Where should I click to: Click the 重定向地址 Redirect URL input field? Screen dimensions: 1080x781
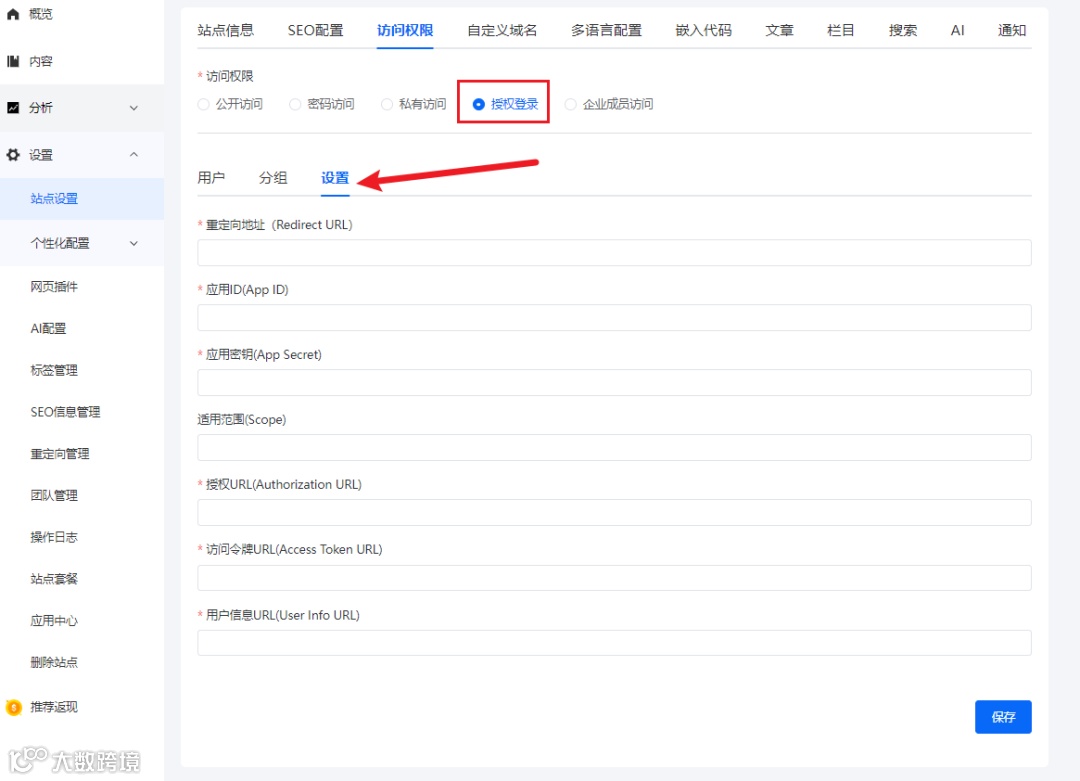614,252
